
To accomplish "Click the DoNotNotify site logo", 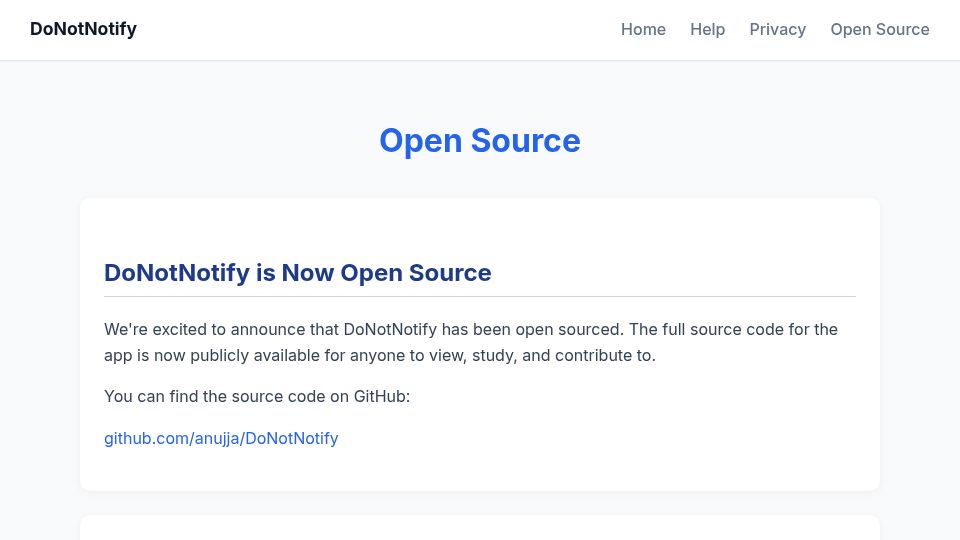I will (x=83, y=29).
